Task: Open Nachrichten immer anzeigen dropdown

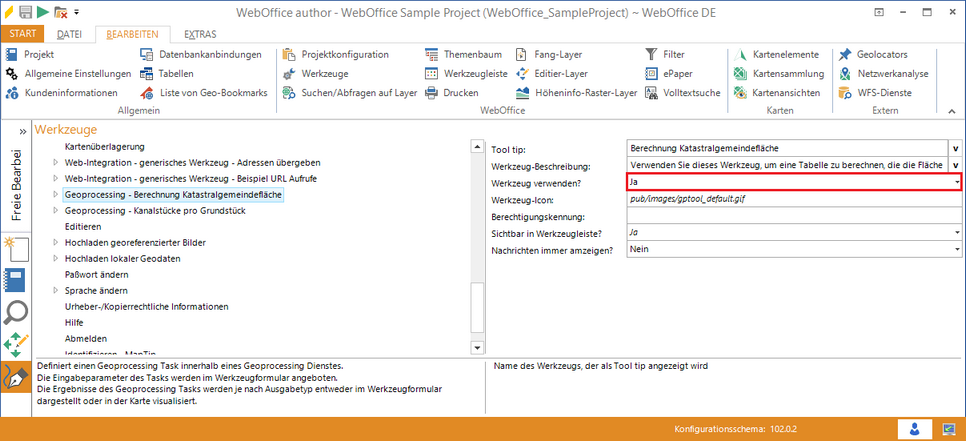Action: pos(957,249)
